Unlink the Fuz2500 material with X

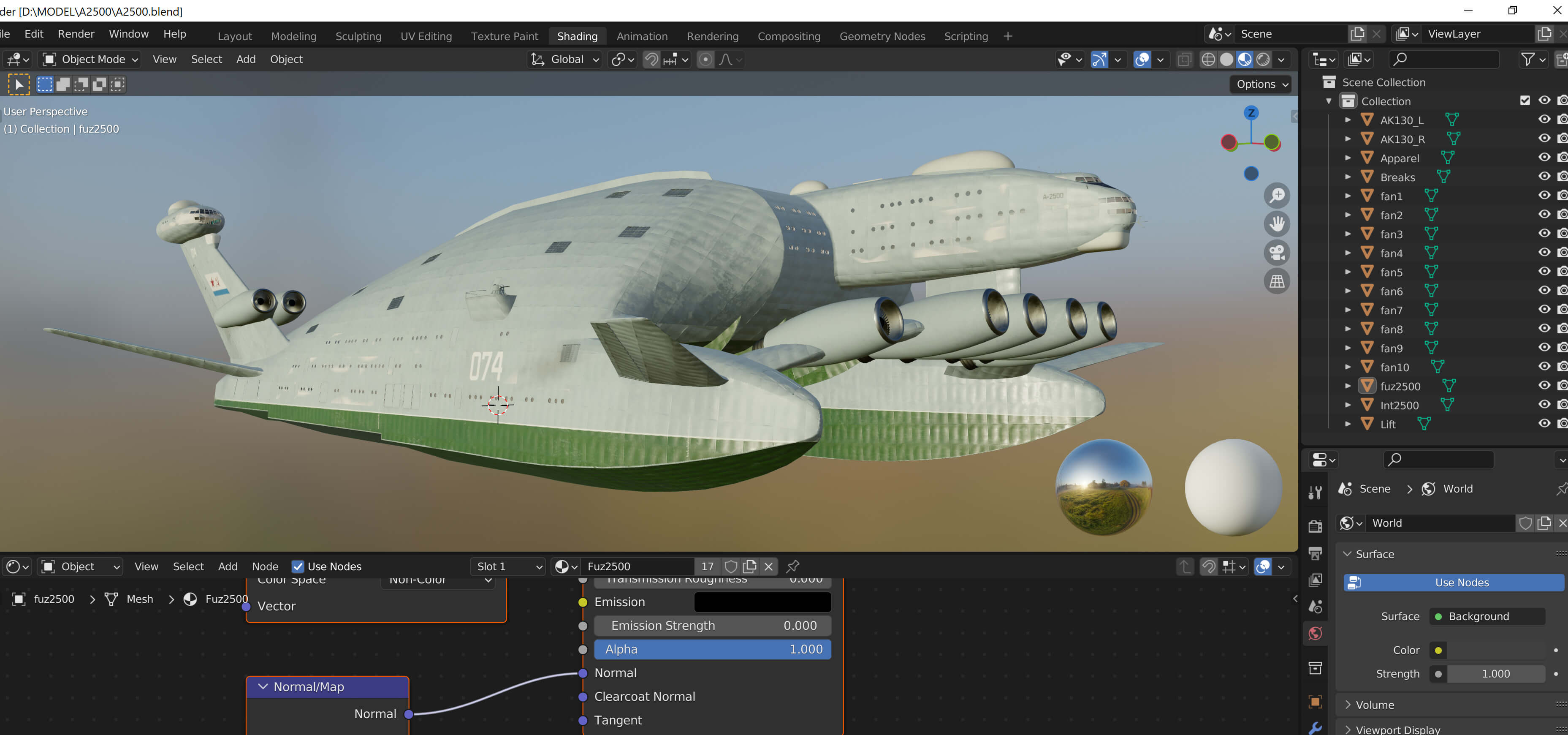click(x=769, y=566)
